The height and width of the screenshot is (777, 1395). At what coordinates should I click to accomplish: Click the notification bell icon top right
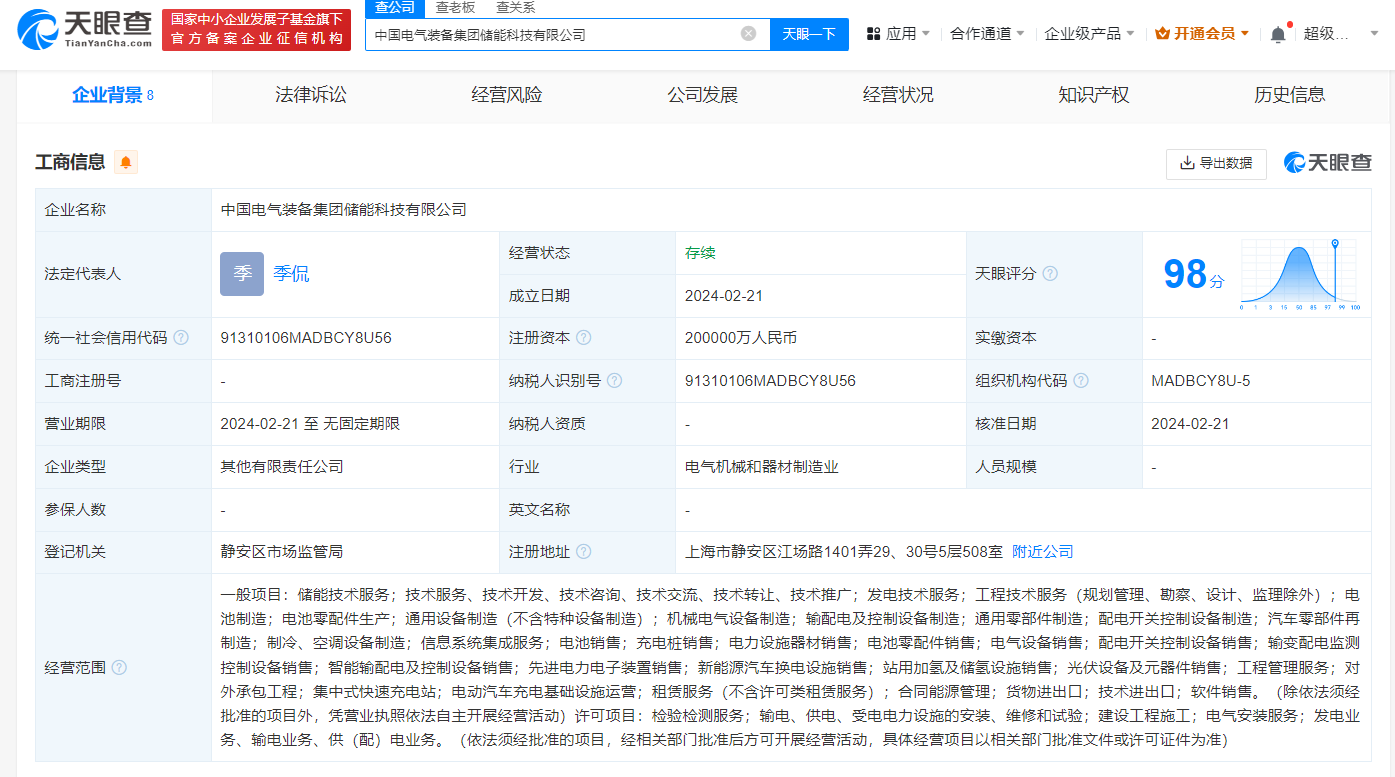point(1277,32)
